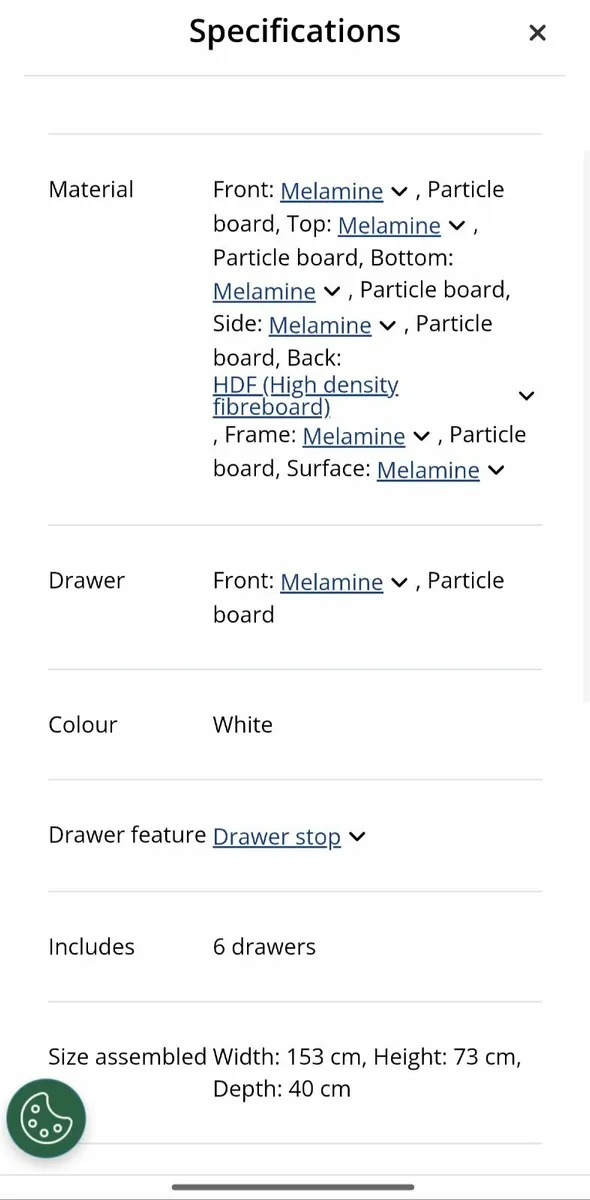Expand the chevron beside Top Melamine

pyautogui.click(x=457, y=225)
